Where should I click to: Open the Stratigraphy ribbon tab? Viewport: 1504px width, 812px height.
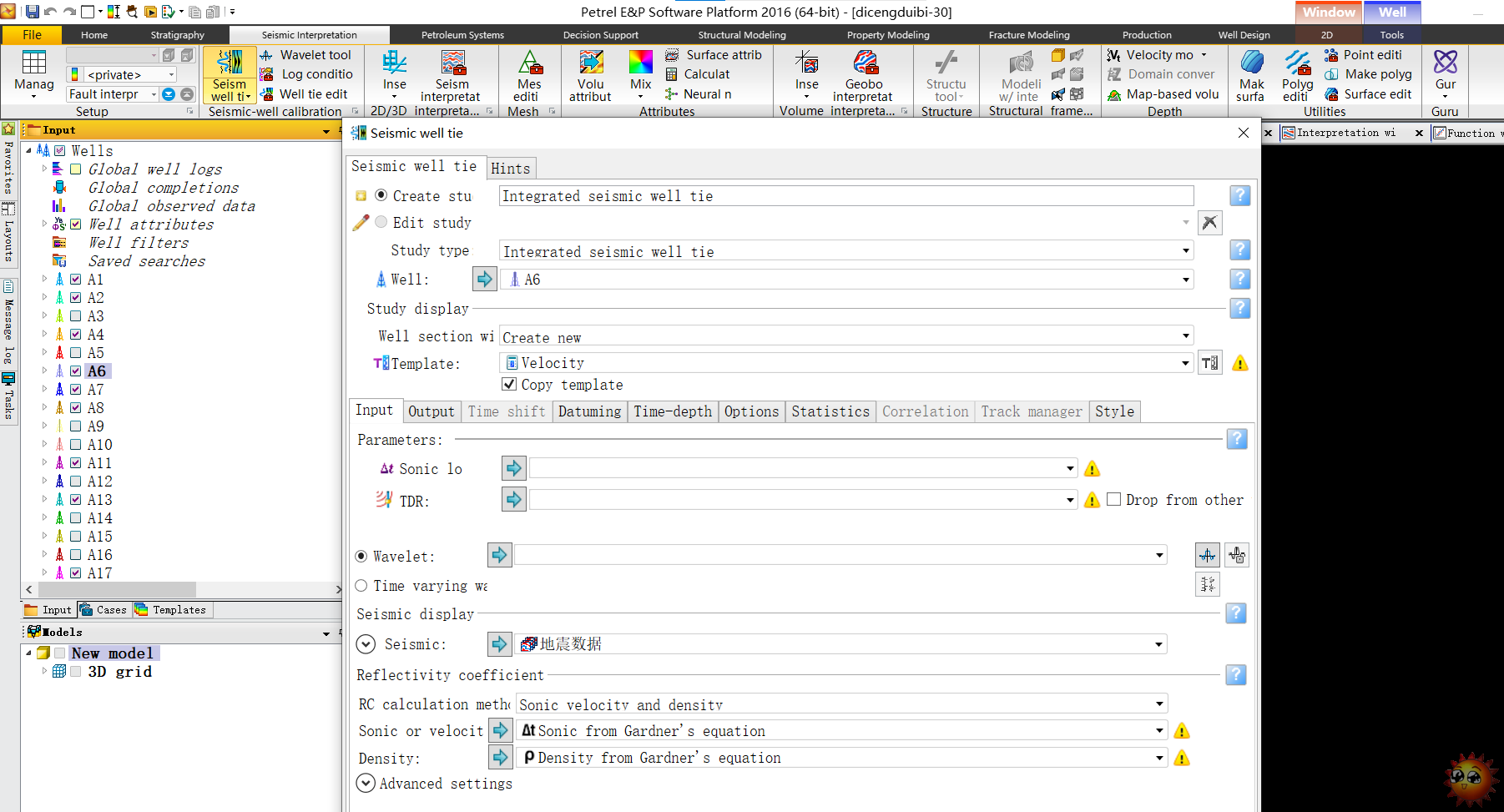[177, 35]
